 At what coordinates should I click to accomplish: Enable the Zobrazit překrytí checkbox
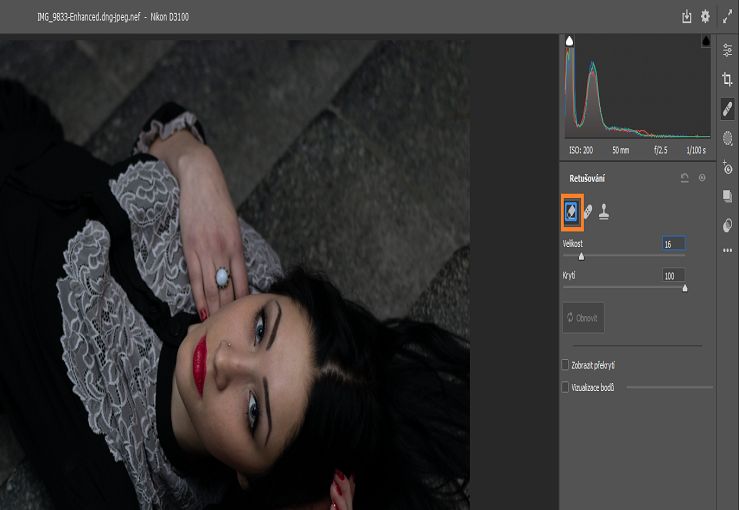565,365
